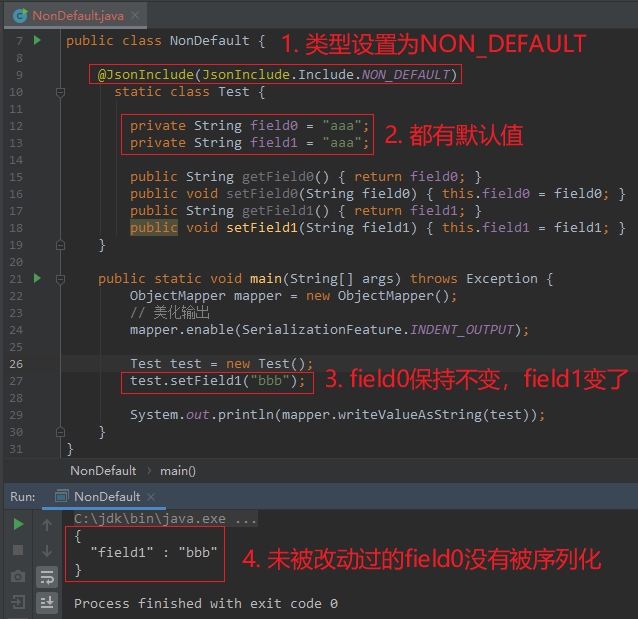Click the @JsonInclude annotation name

[x=146, y=75]
